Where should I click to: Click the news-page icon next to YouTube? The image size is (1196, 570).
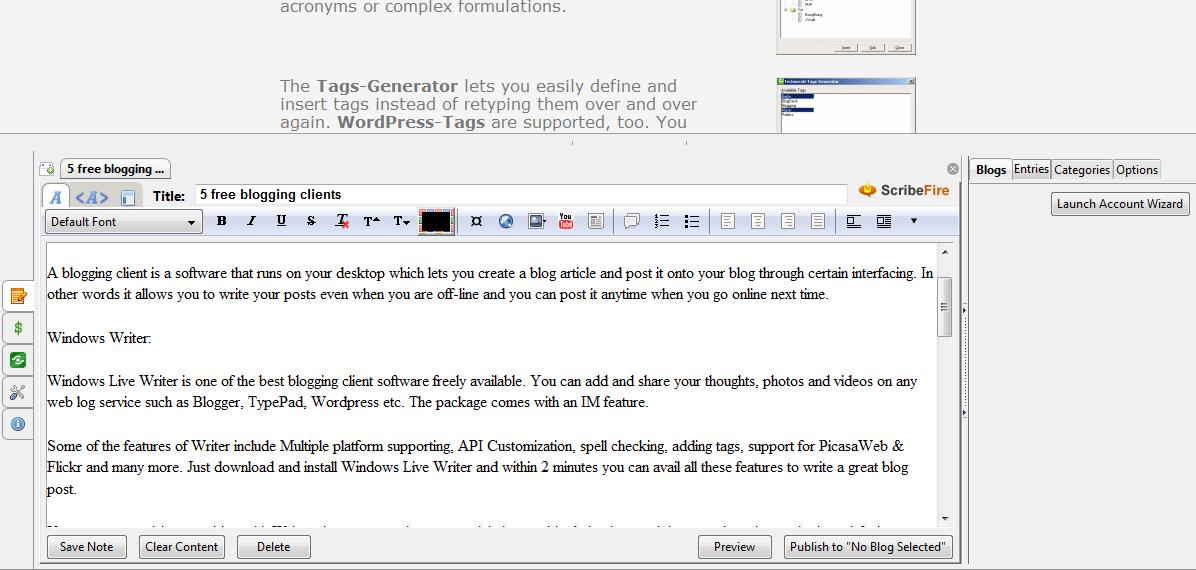pos(596,221)
